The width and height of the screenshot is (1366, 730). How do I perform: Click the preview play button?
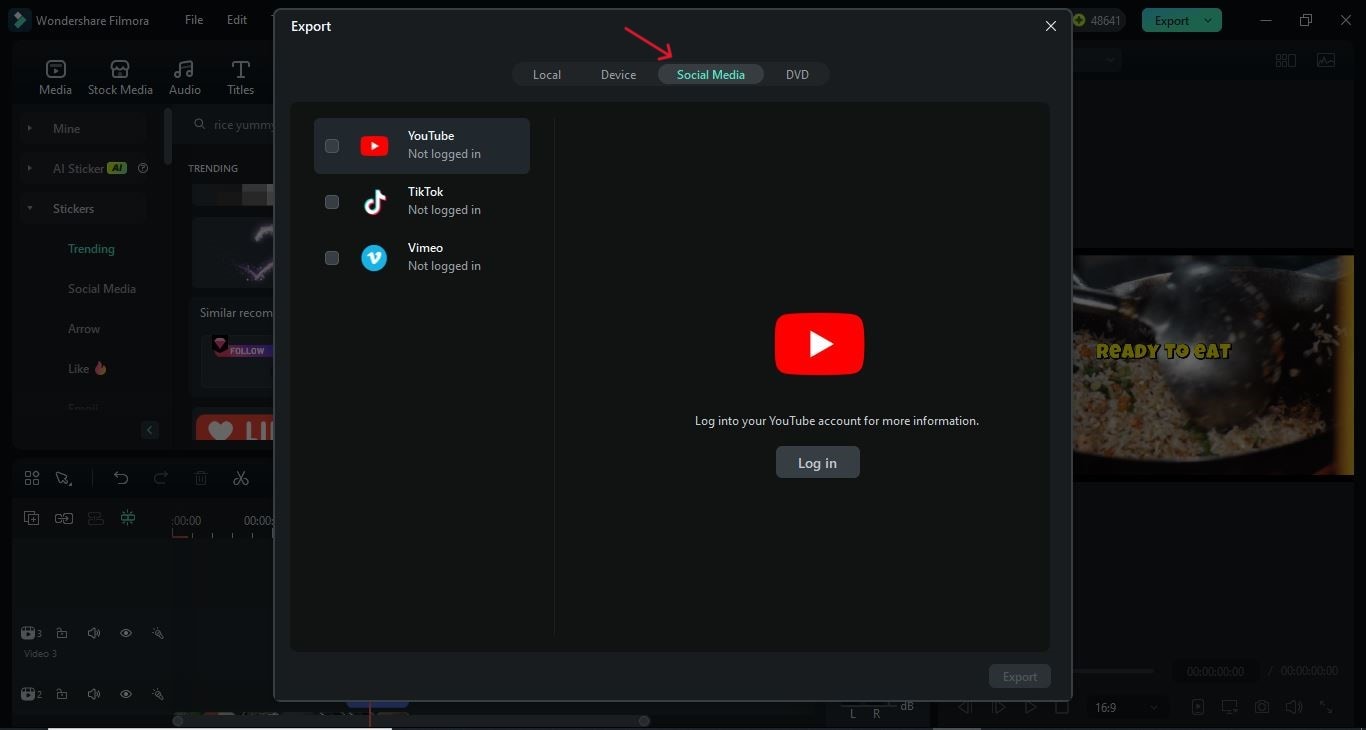(x=1030, y=707)
